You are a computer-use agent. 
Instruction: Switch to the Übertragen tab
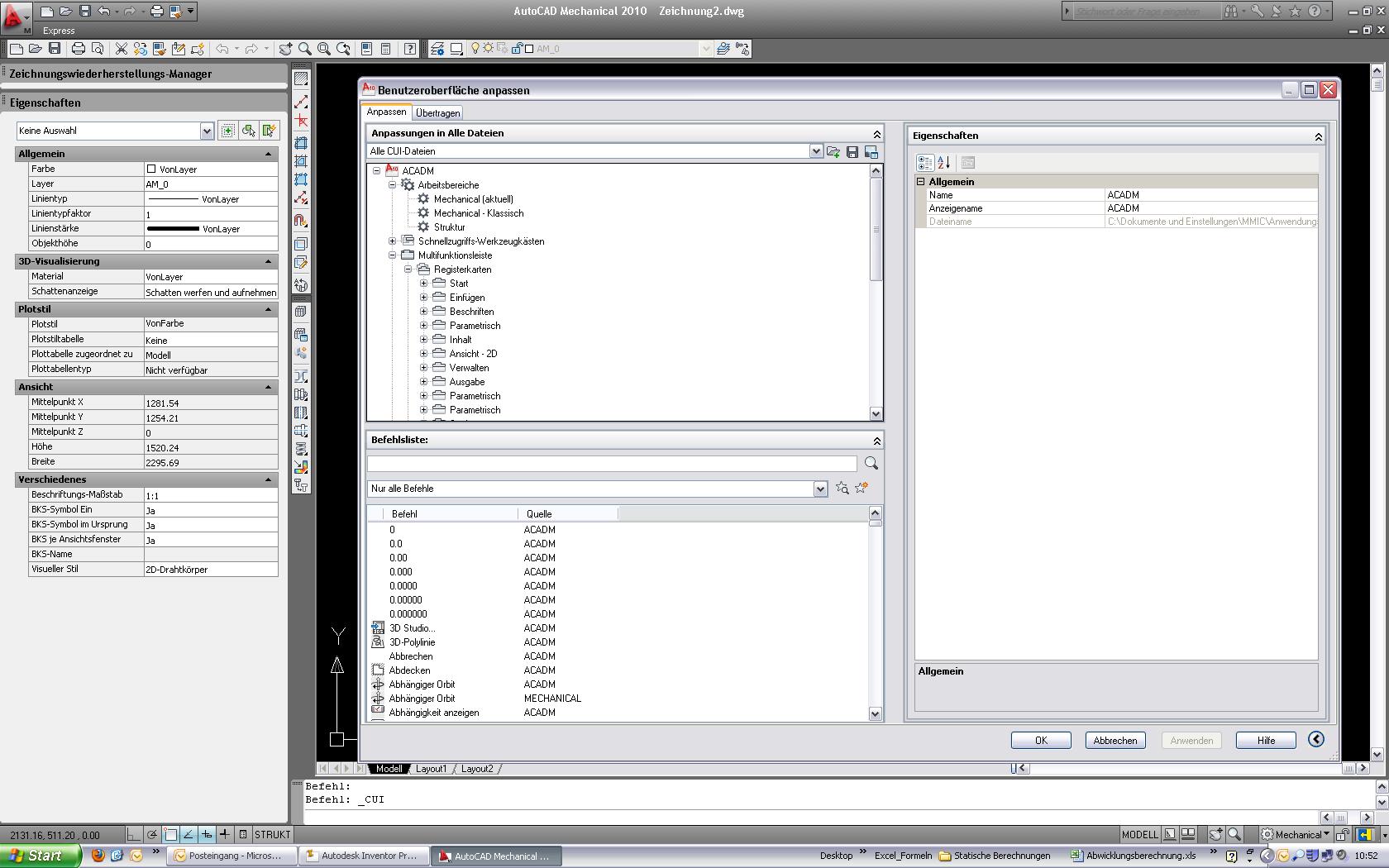coord(437,113)
